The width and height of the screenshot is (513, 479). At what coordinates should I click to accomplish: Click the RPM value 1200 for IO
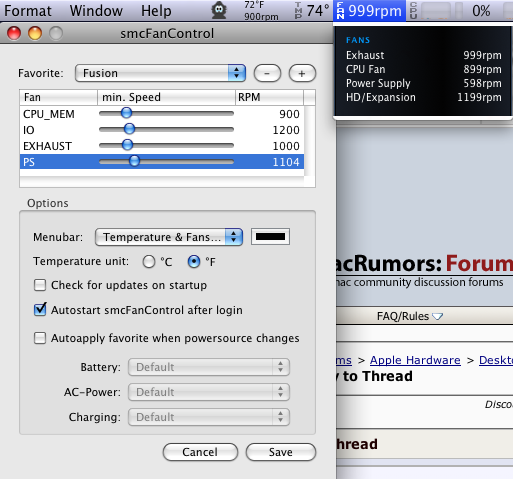[x=286, y=130]
